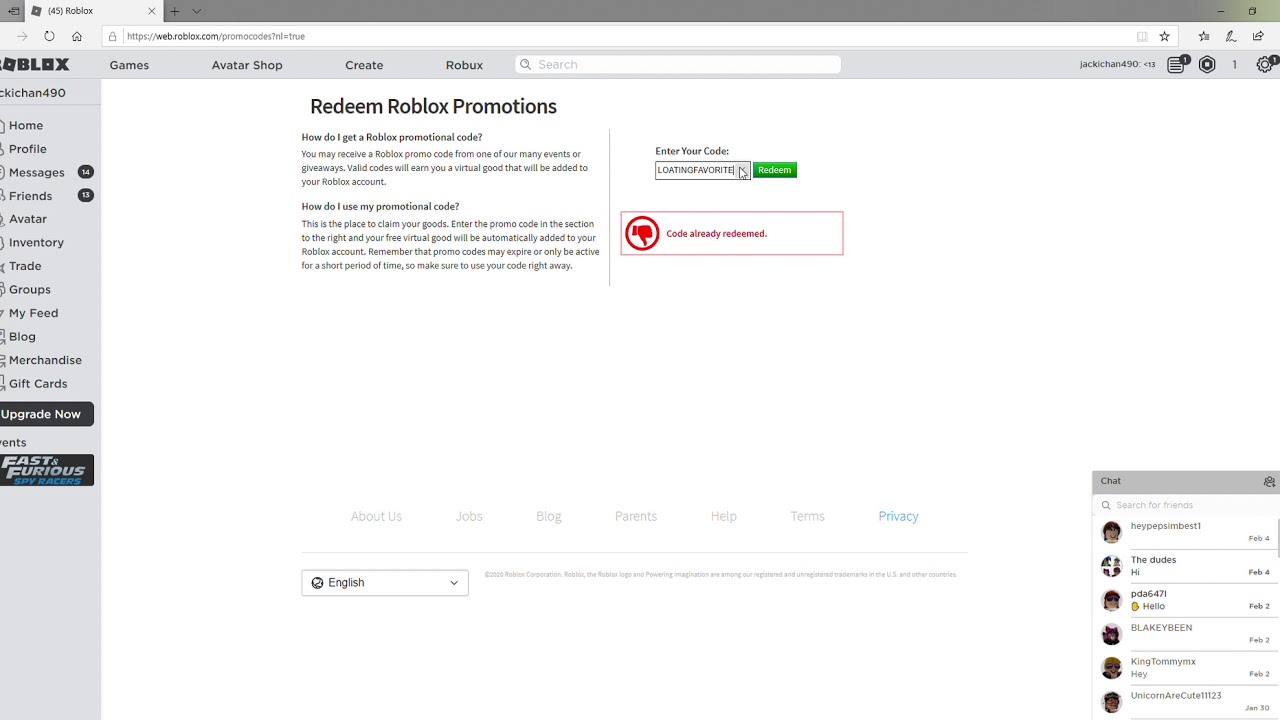Viewport: 1280px width, 720px height.
Task: Open My Feed in sidebar
Action: click(x=34, y=313)
